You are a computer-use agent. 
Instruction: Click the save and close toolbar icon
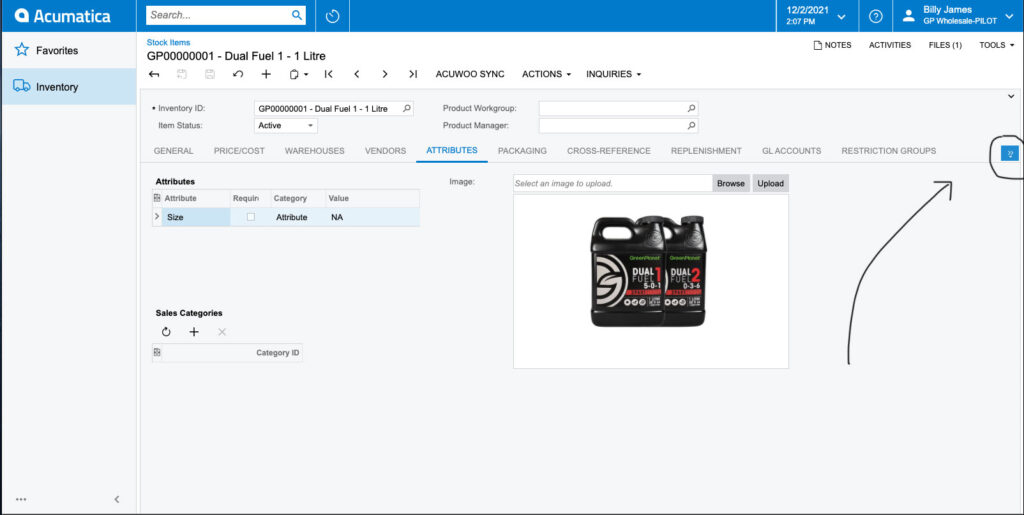tap(182, 74)
